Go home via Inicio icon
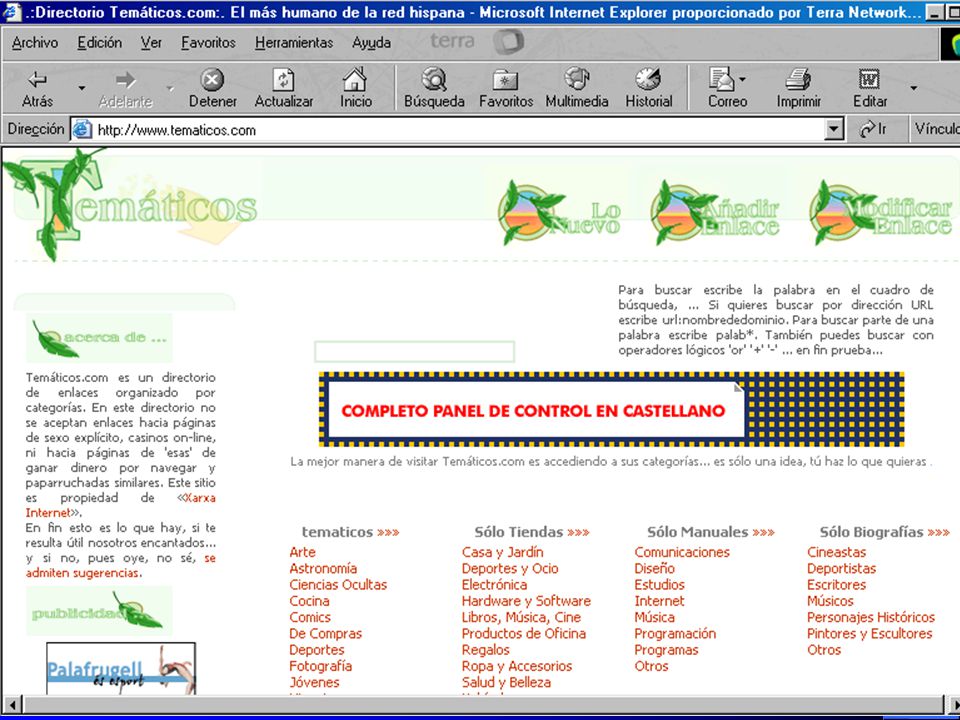The height and width of the screenshot is (720, 960). click(355, 80)
